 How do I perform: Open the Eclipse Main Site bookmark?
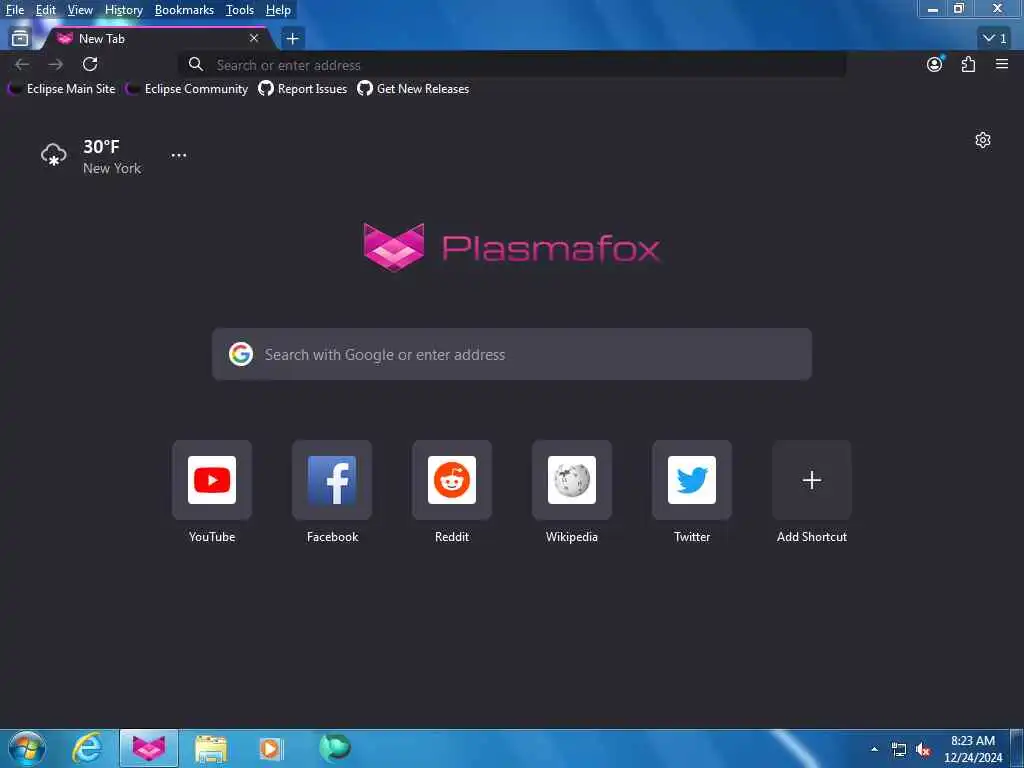(x=61, y=89)
